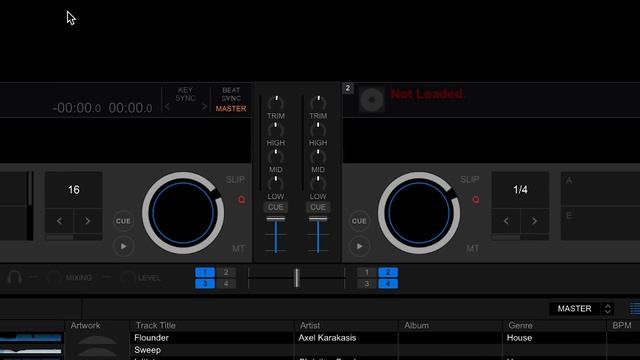
Task: Halve the deck 2 beat value of 1/4
Action: tap(506, 221)
